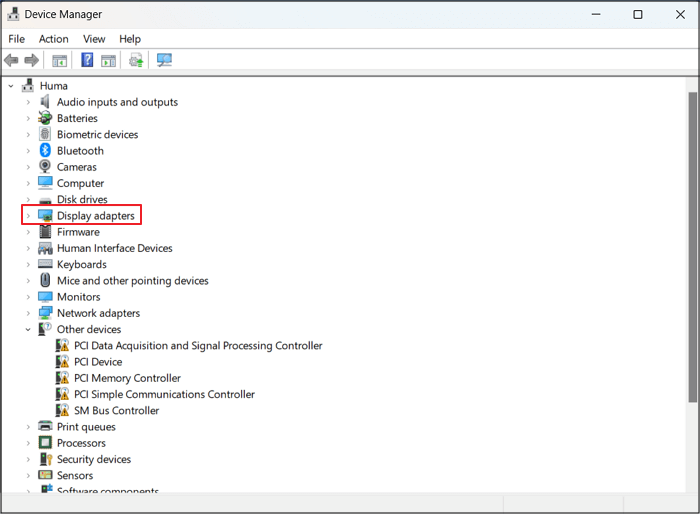Expand the Cameras chevron
This screenshot has width=700, height=514.
pos(28,167)
